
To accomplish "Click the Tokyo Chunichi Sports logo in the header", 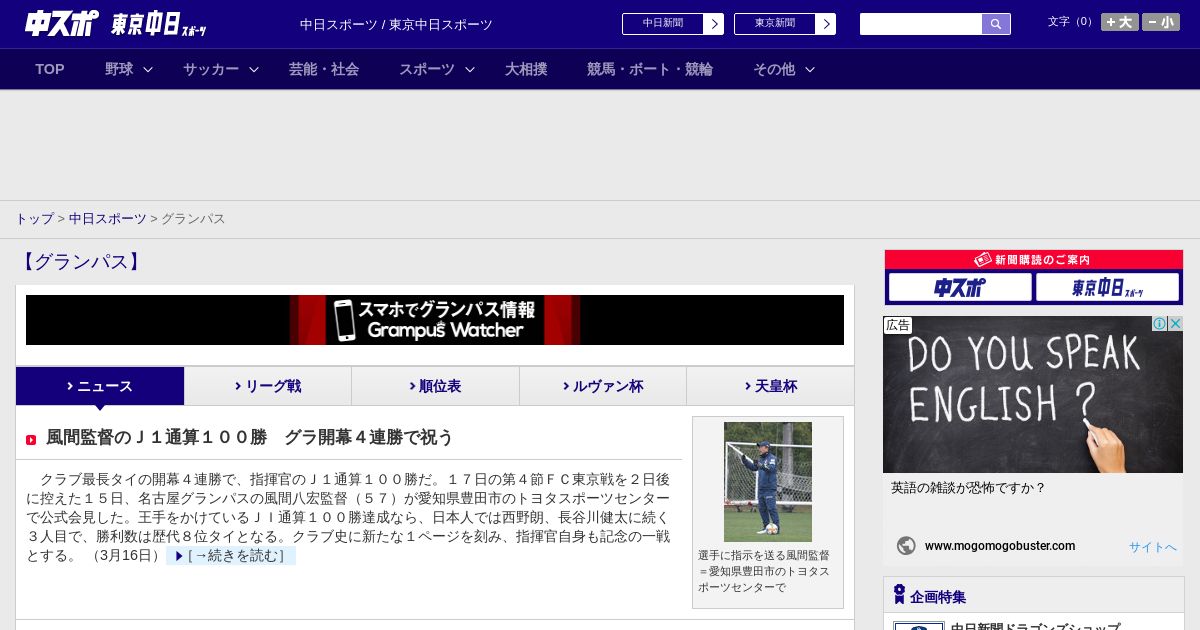I will click(x=159, y=24).
